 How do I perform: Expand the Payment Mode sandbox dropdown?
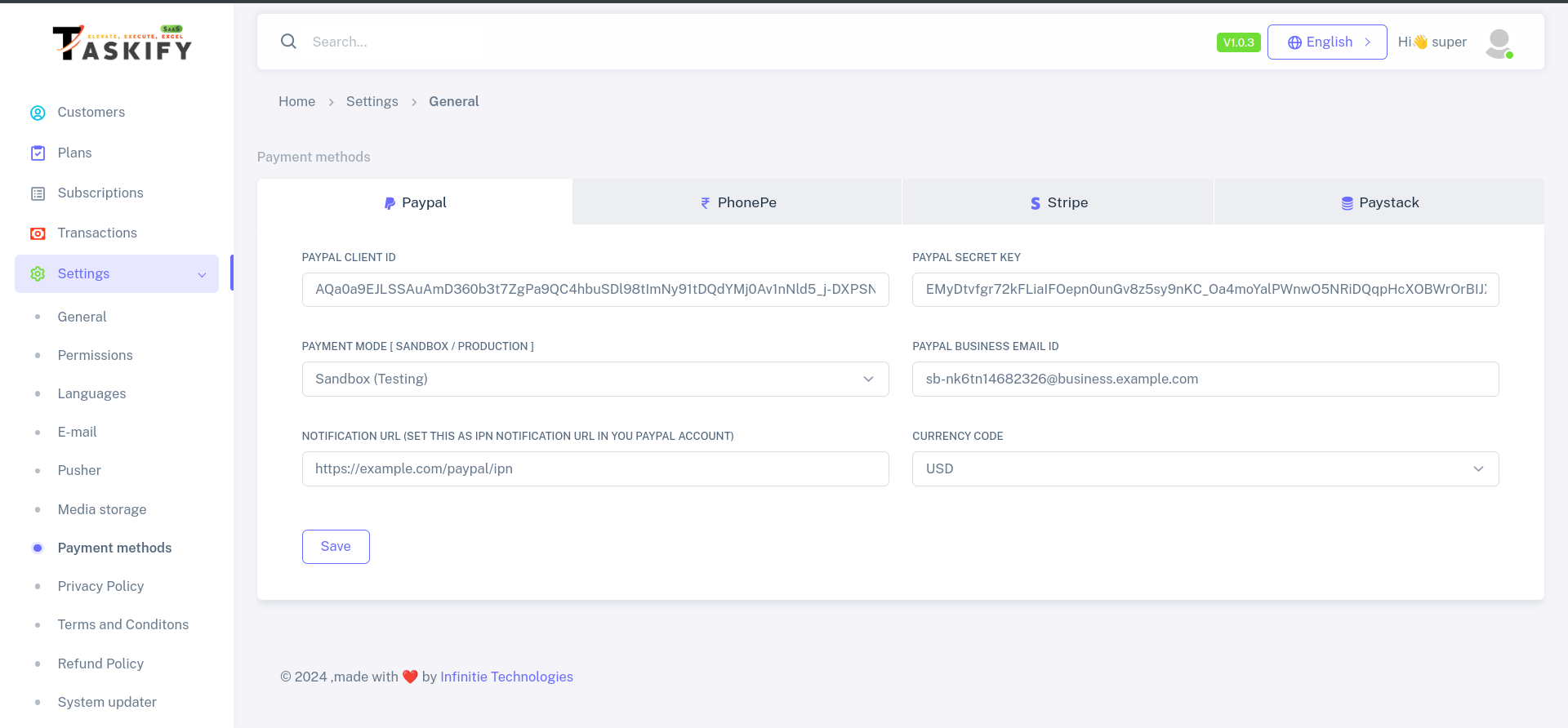595,380
